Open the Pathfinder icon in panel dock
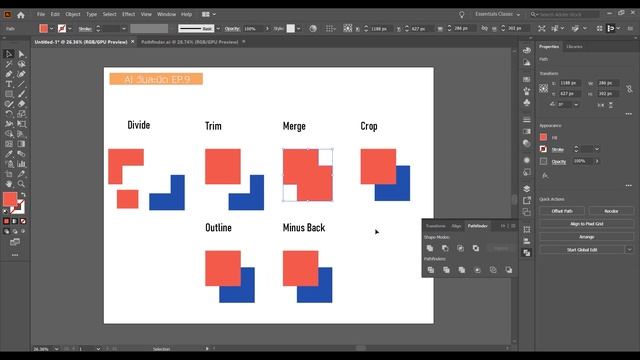The image size is (640, 360). pos(527,253)
